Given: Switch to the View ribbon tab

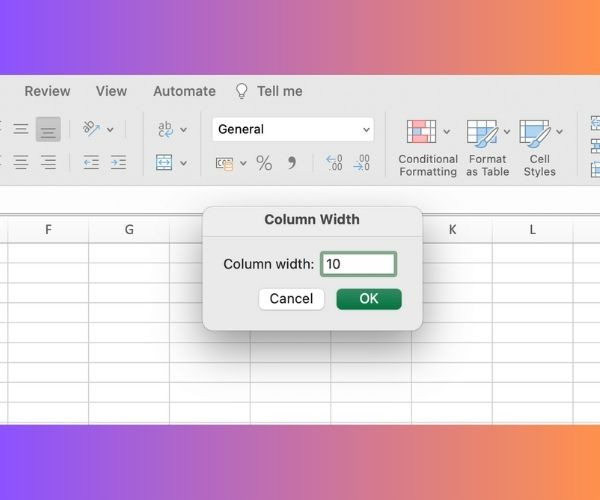Looking at the screenshot, I should pyautogui.click(x=111, y=91).
